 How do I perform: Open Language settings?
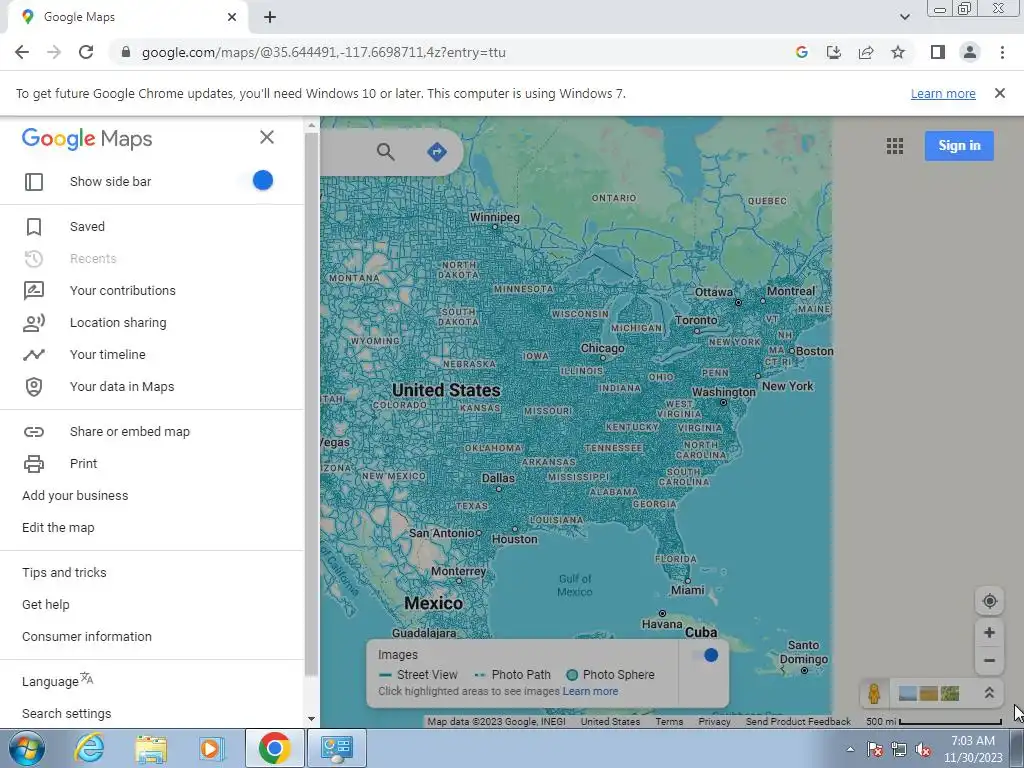[x=57, y=680]
